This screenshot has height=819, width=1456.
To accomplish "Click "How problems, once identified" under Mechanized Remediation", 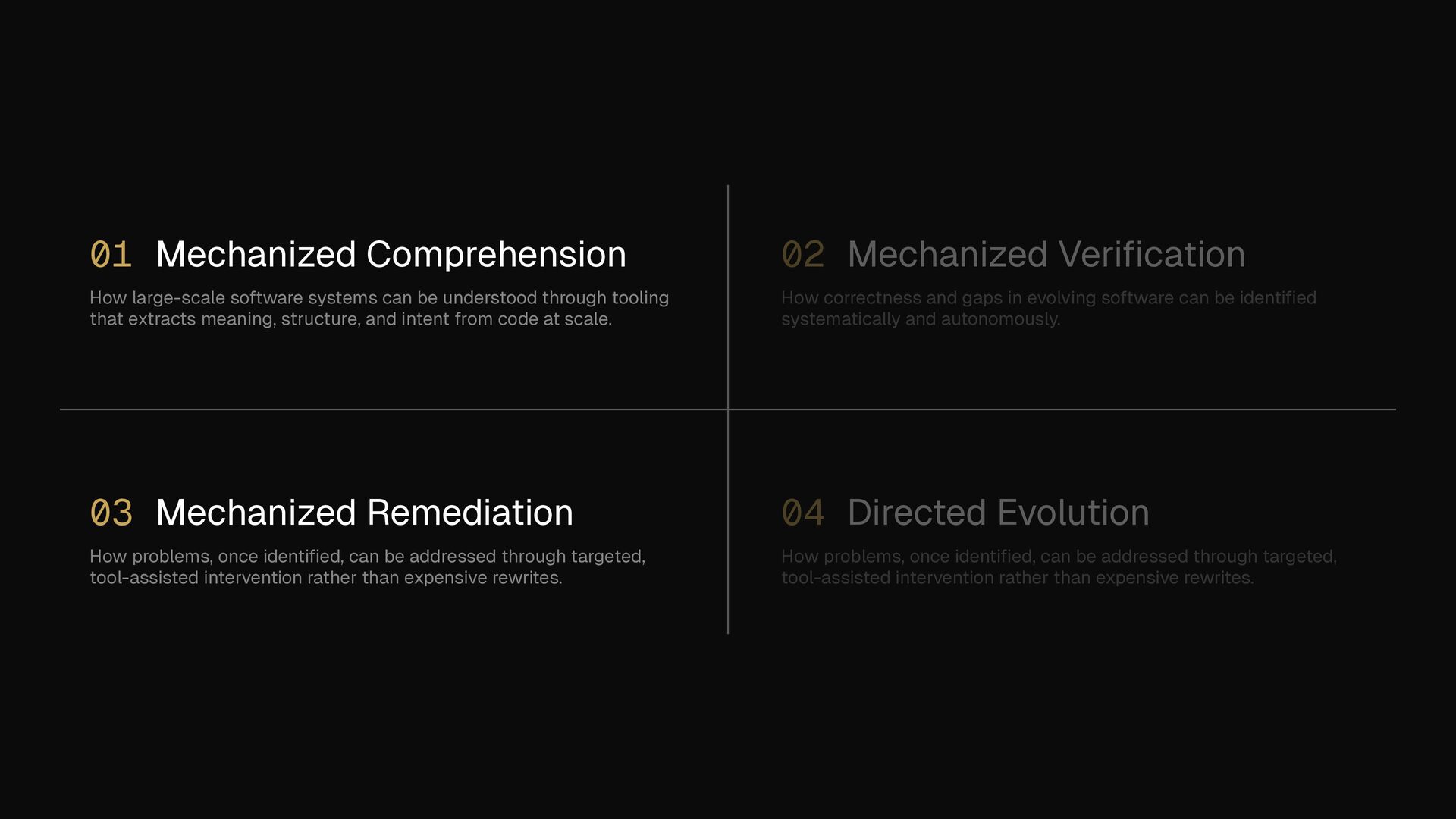I will (x=367, y=557).
